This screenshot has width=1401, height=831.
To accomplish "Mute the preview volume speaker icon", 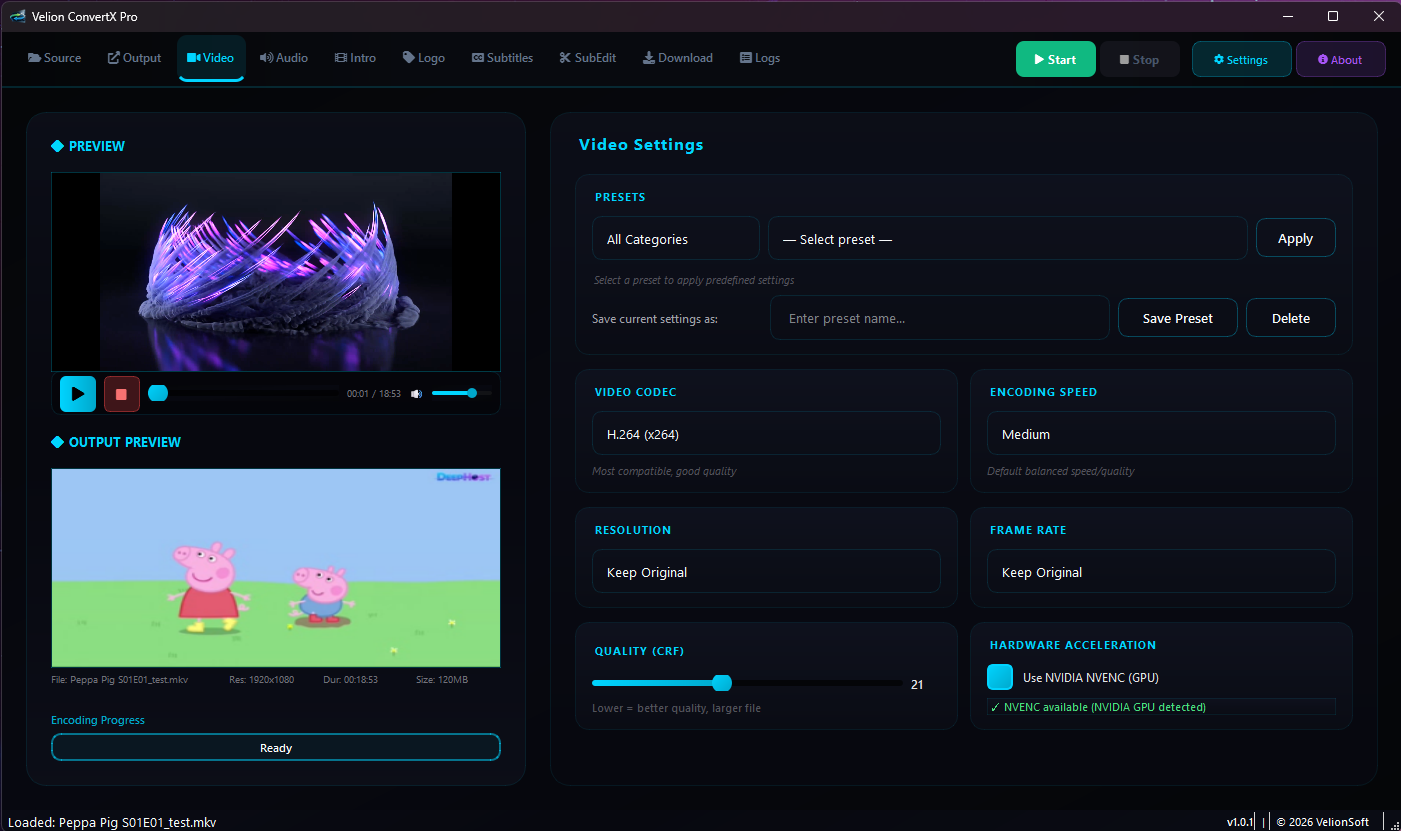I will click(x=416, y=394).
